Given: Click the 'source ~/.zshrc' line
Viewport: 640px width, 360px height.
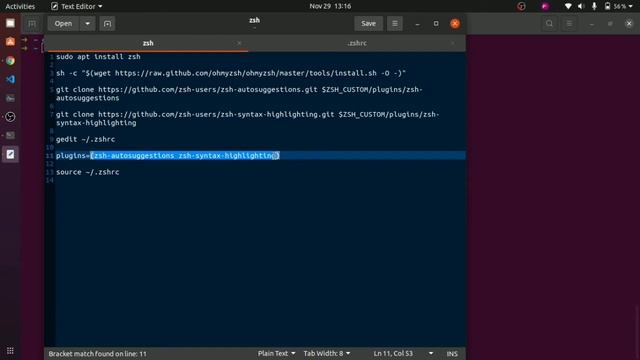Looking at the screenshot, I should (x=87, y=172).
